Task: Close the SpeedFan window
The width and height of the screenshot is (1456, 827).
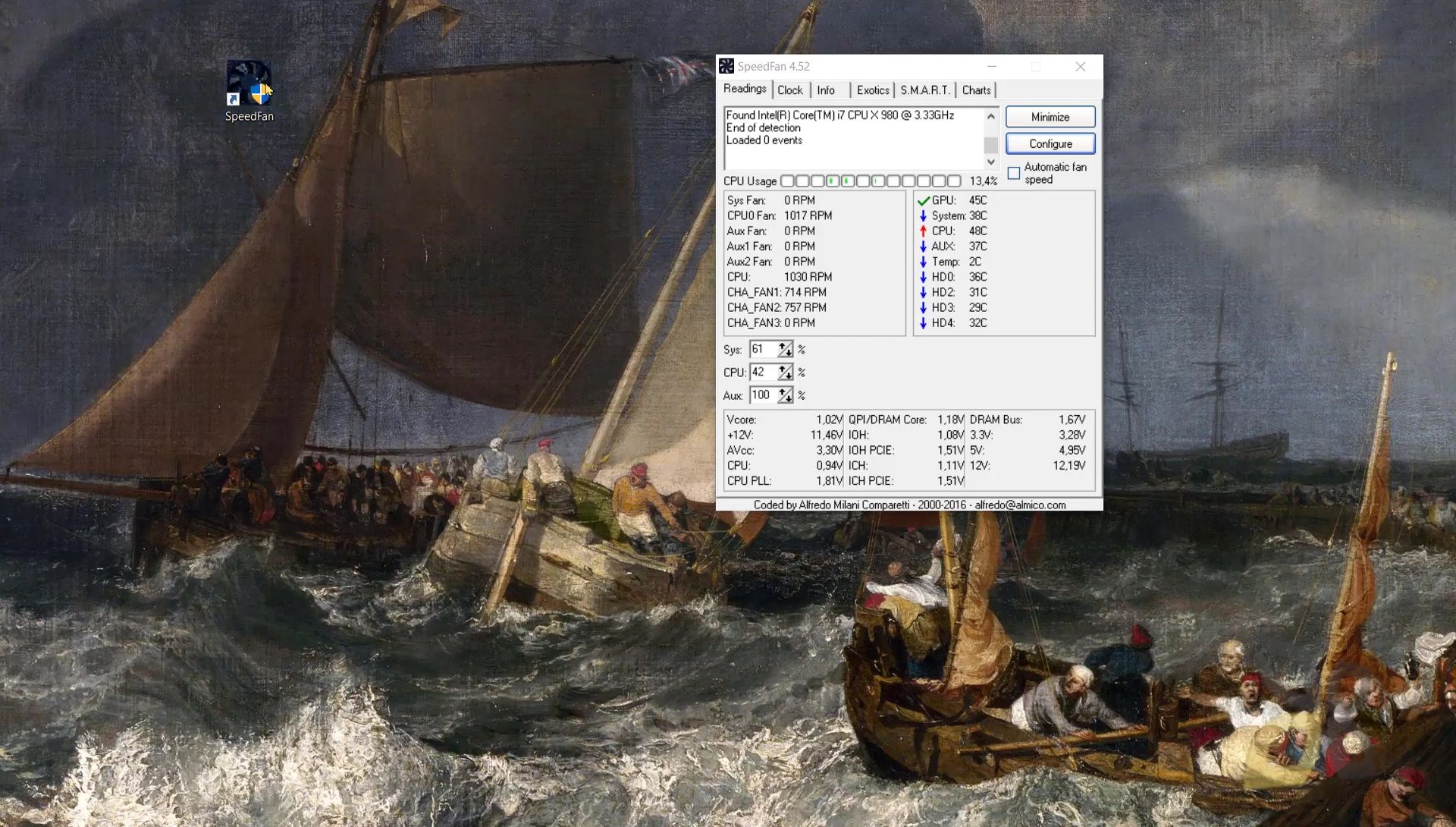Action: 1081,67
